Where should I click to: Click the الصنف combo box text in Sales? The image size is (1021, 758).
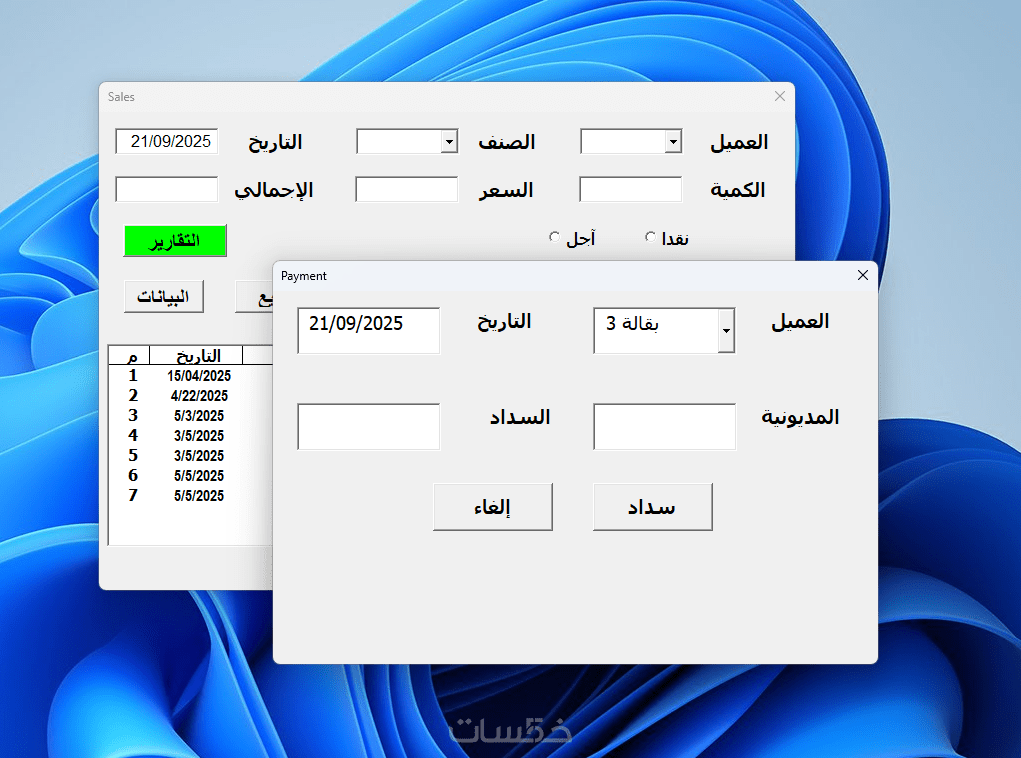click(x=399, y=141)
